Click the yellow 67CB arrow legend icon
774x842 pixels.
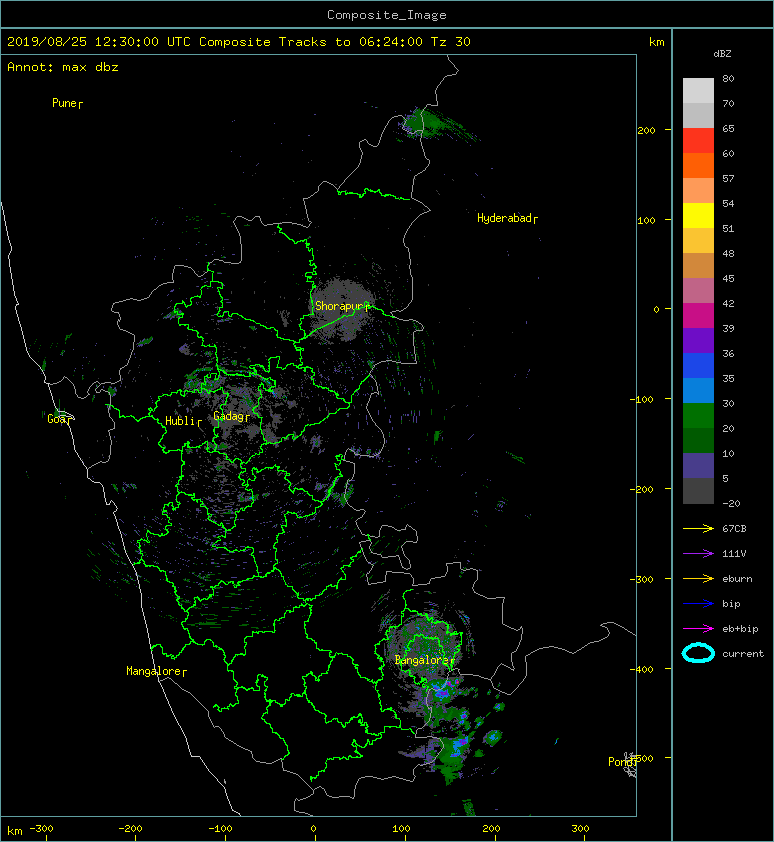point(698,529)
